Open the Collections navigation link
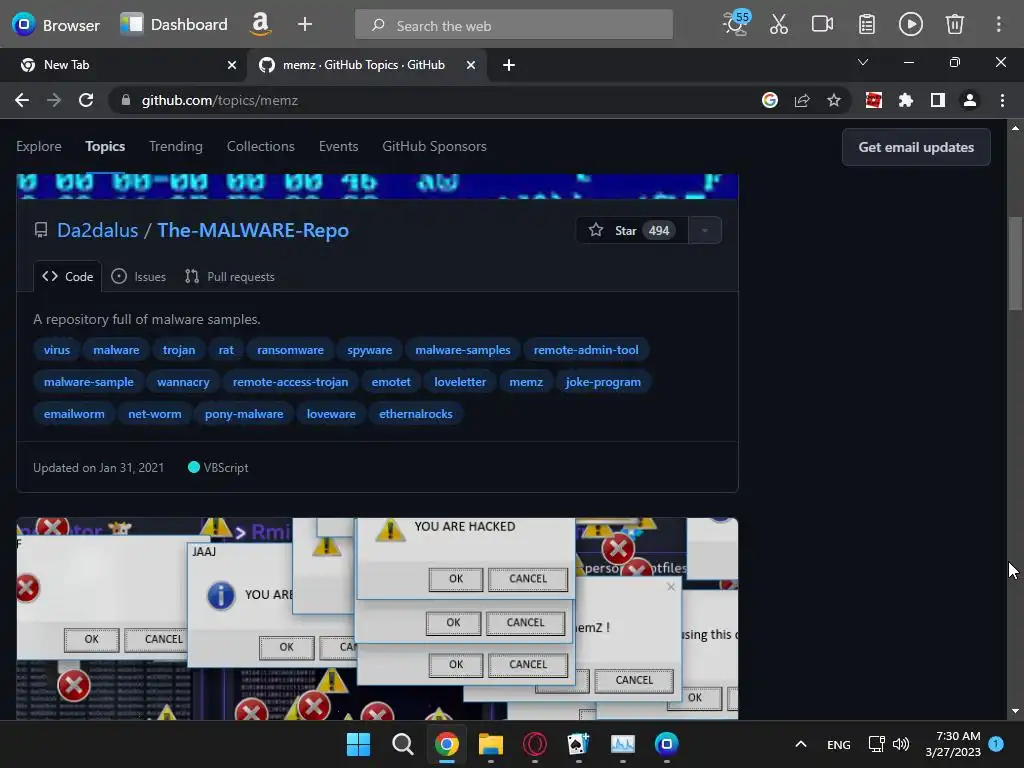 click(261, 146)
